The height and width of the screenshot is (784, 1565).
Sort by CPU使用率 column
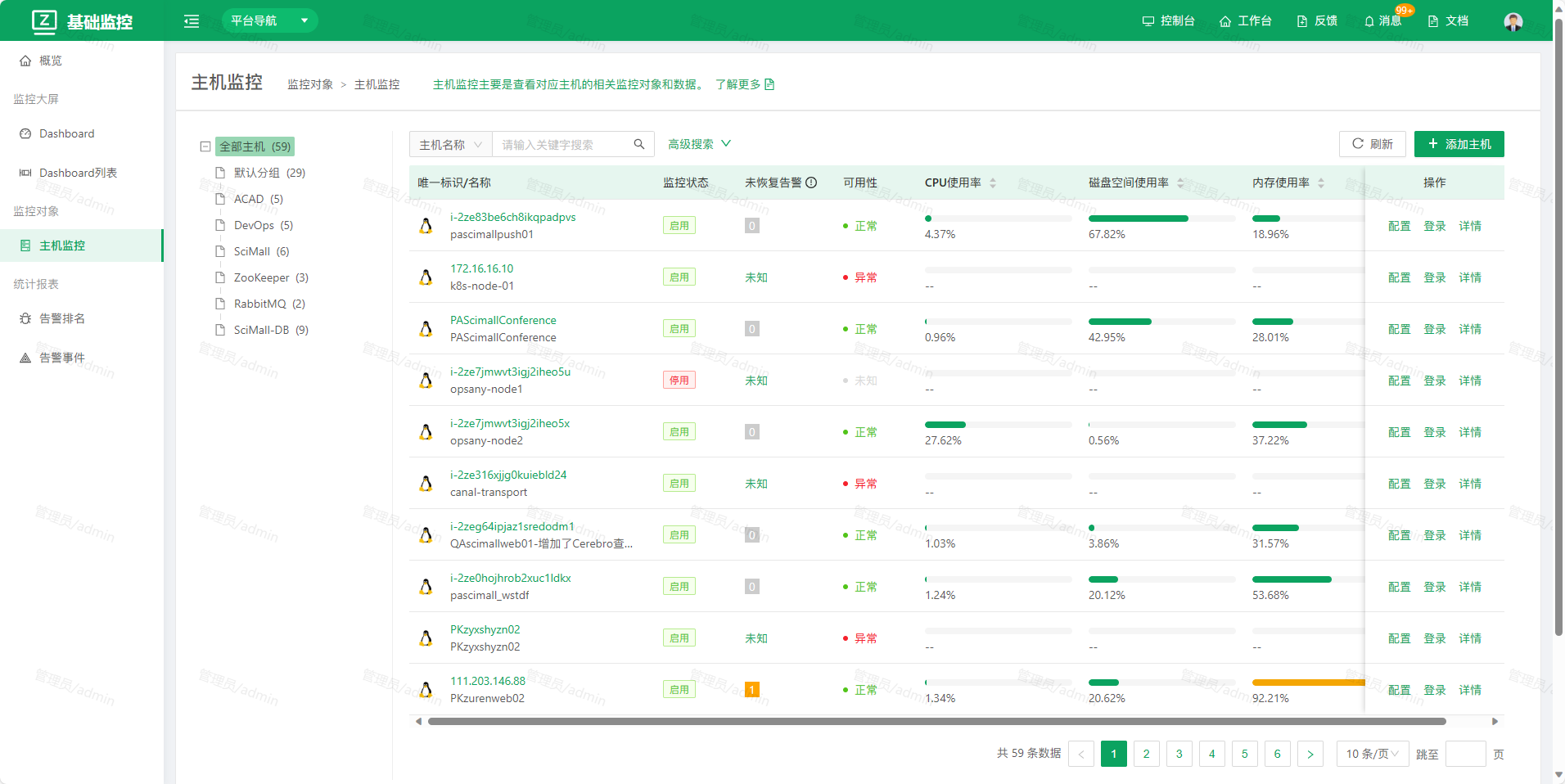pyautogui.click(x=993, y=182)
